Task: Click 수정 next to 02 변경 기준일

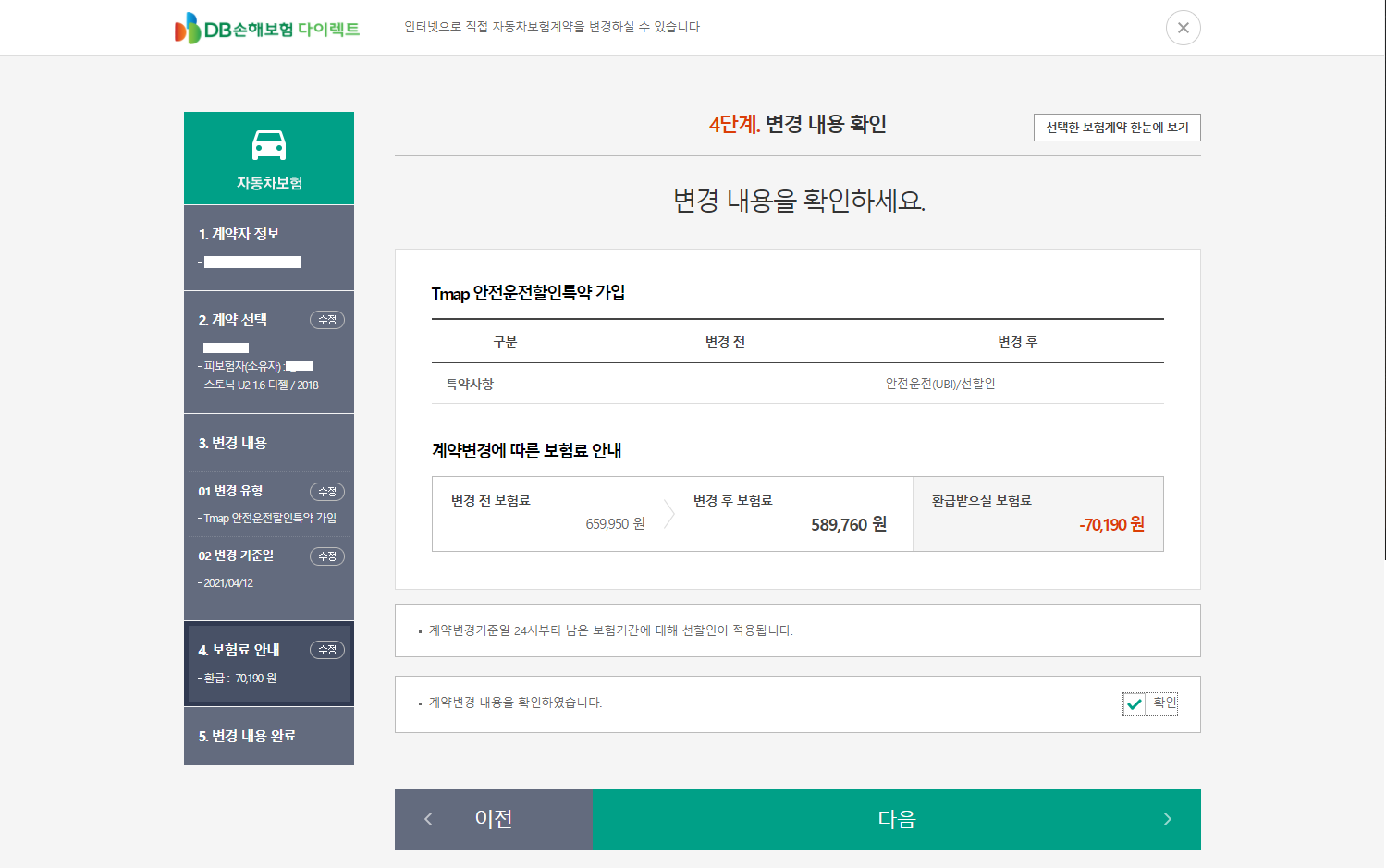Action: [x=327, y=556]
